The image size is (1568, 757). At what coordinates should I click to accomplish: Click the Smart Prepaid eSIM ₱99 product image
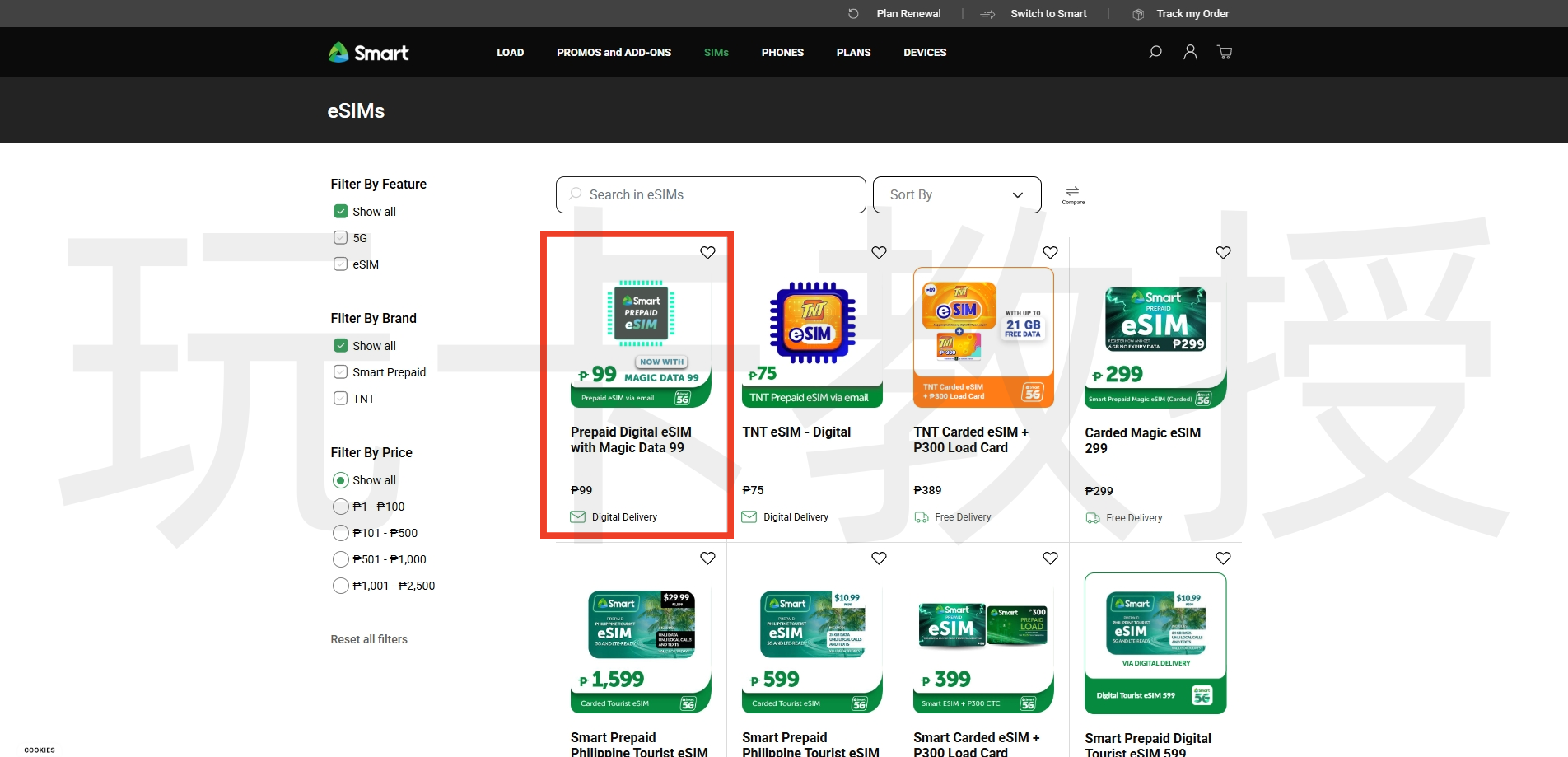tap(641, 338)
